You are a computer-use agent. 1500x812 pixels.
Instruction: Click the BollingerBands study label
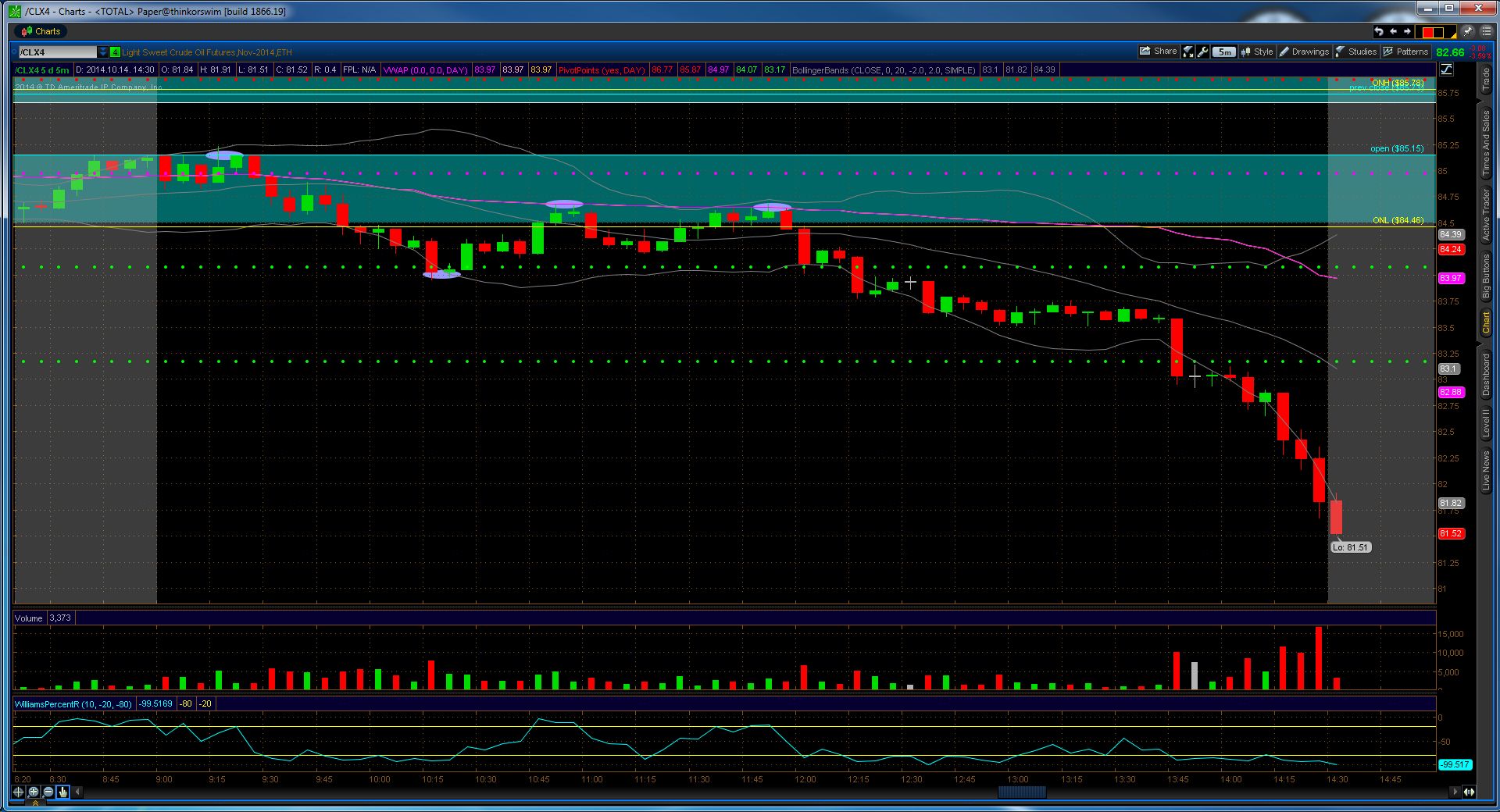[884, 70]
